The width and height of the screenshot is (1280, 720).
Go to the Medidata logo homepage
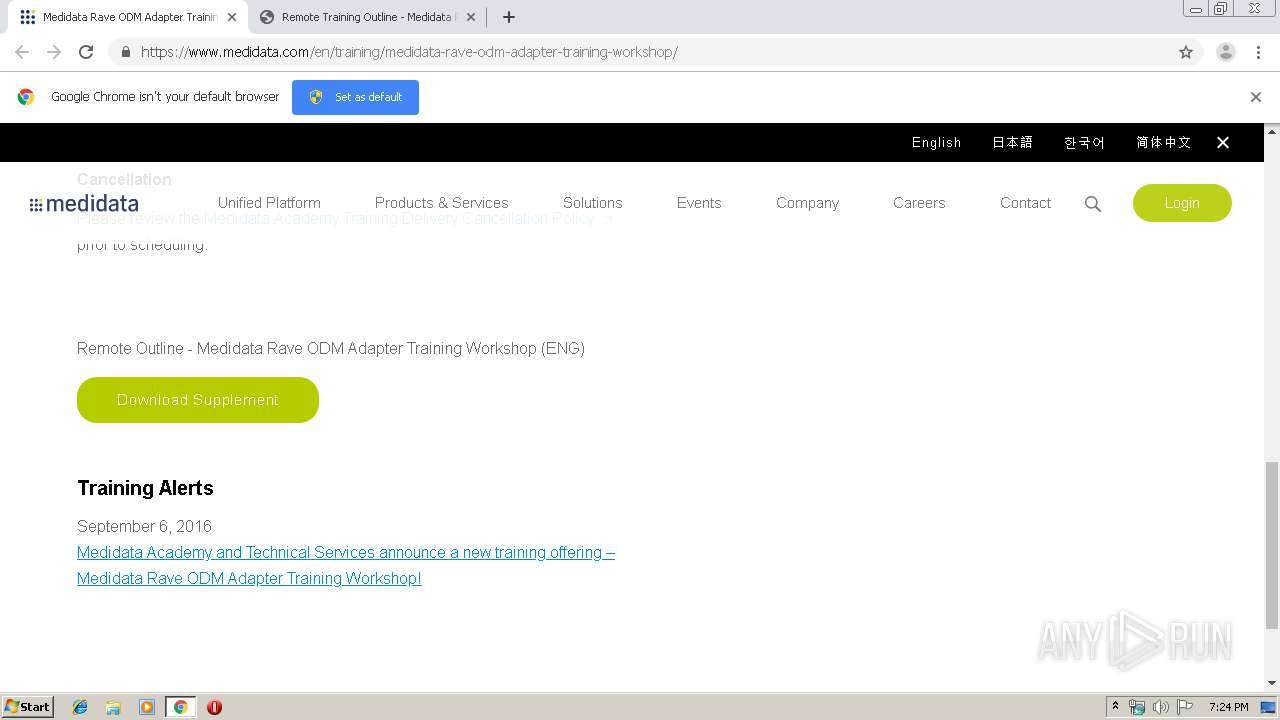click(84, 204)
